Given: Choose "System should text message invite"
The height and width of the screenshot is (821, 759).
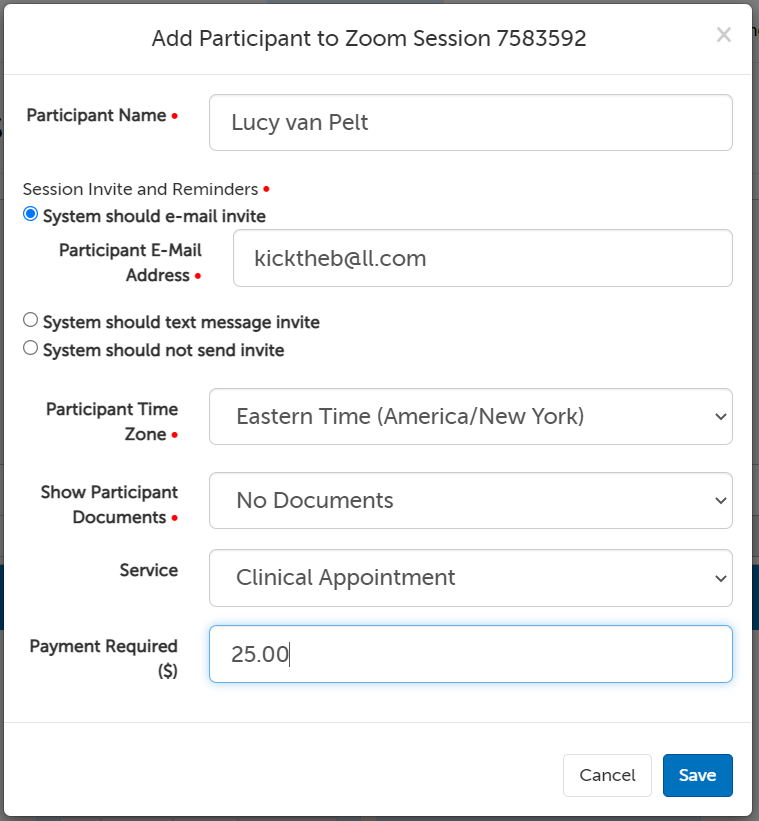Looking at the screenshot, I should tap(30, 320).
